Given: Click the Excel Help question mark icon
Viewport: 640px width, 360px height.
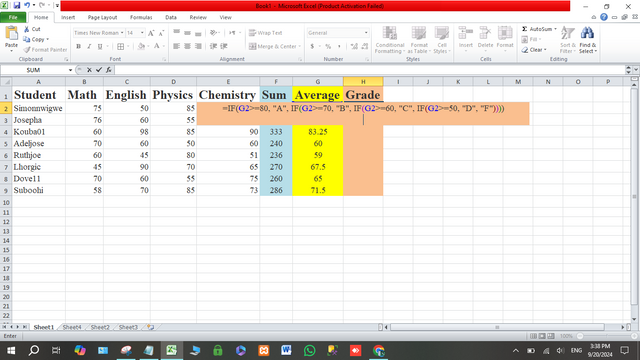Looking at the screenshot, I should pyautogui.click(x=604, y=17).
